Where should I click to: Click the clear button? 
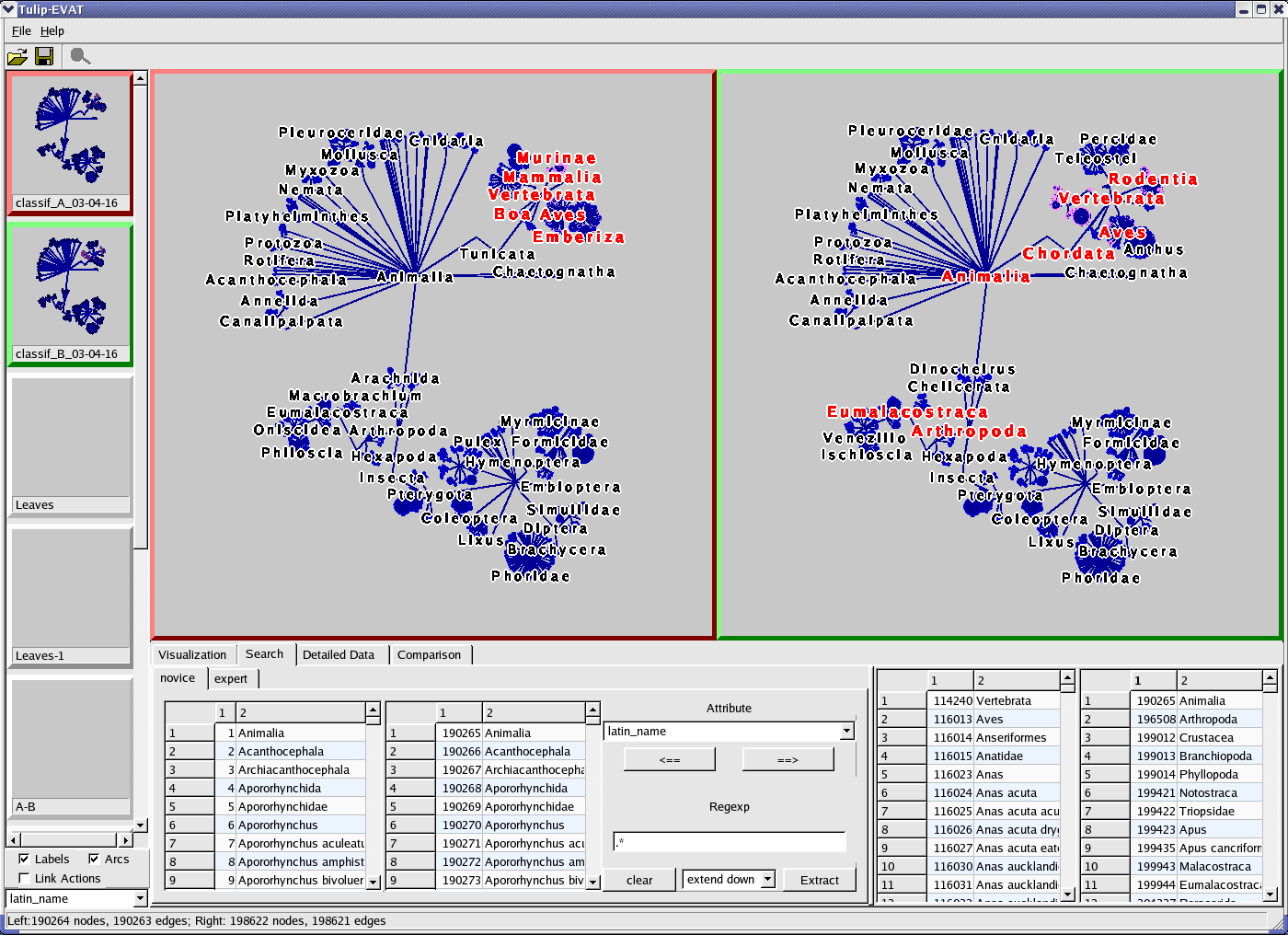point(639,880)
